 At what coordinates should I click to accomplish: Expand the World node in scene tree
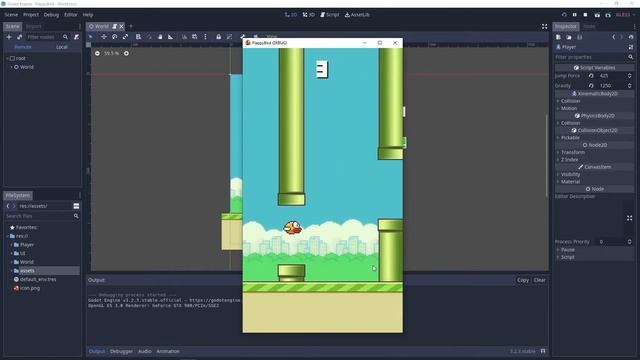(11, 67)
